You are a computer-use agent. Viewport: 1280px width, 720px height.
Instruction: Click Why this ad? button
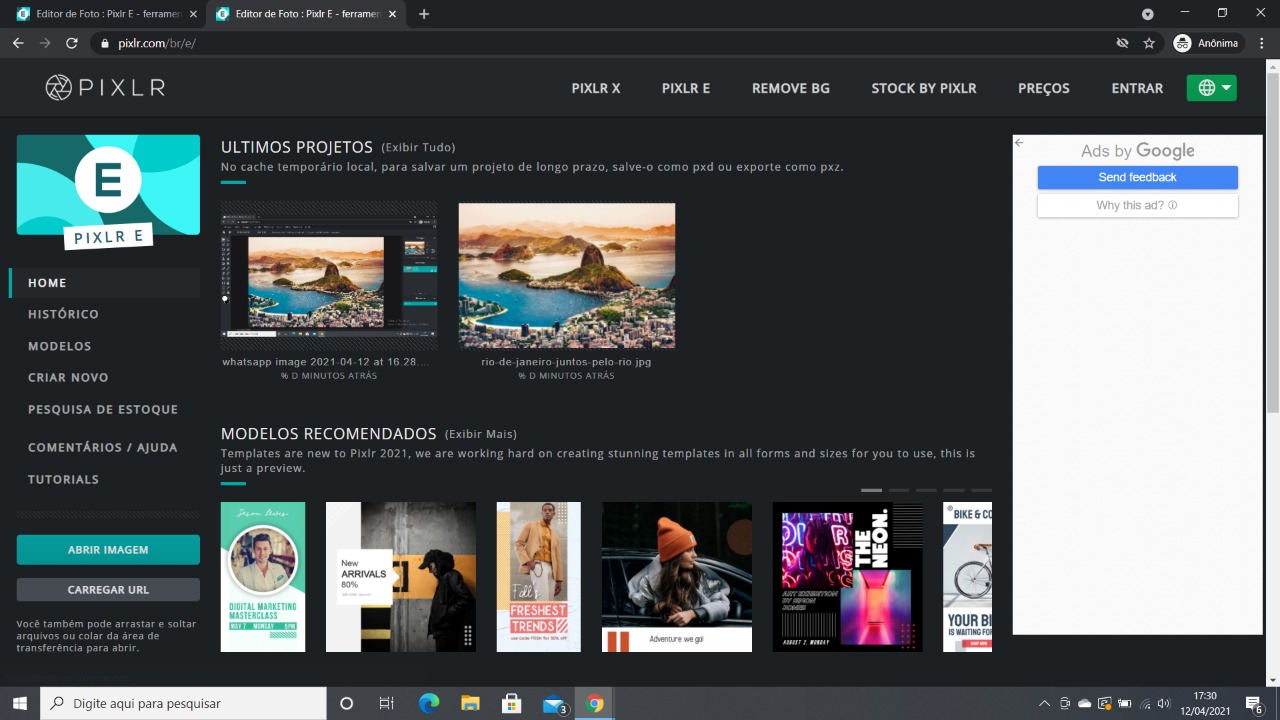1138,205
